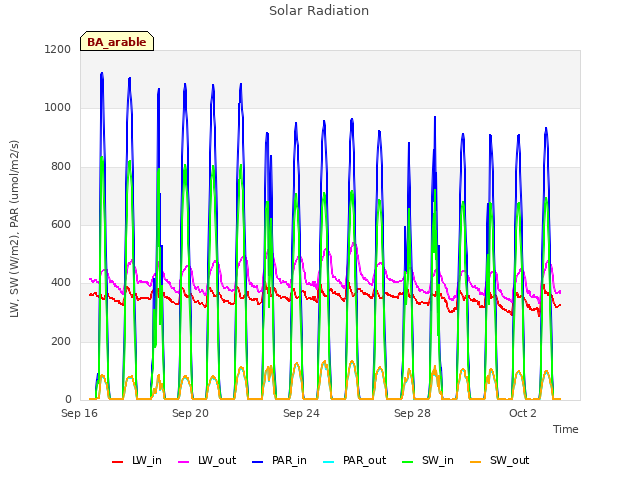The width and height of the screenshot is (640, 480).
Task: Click the 600 y-axis tick label
Action: (x=61, y=224)
